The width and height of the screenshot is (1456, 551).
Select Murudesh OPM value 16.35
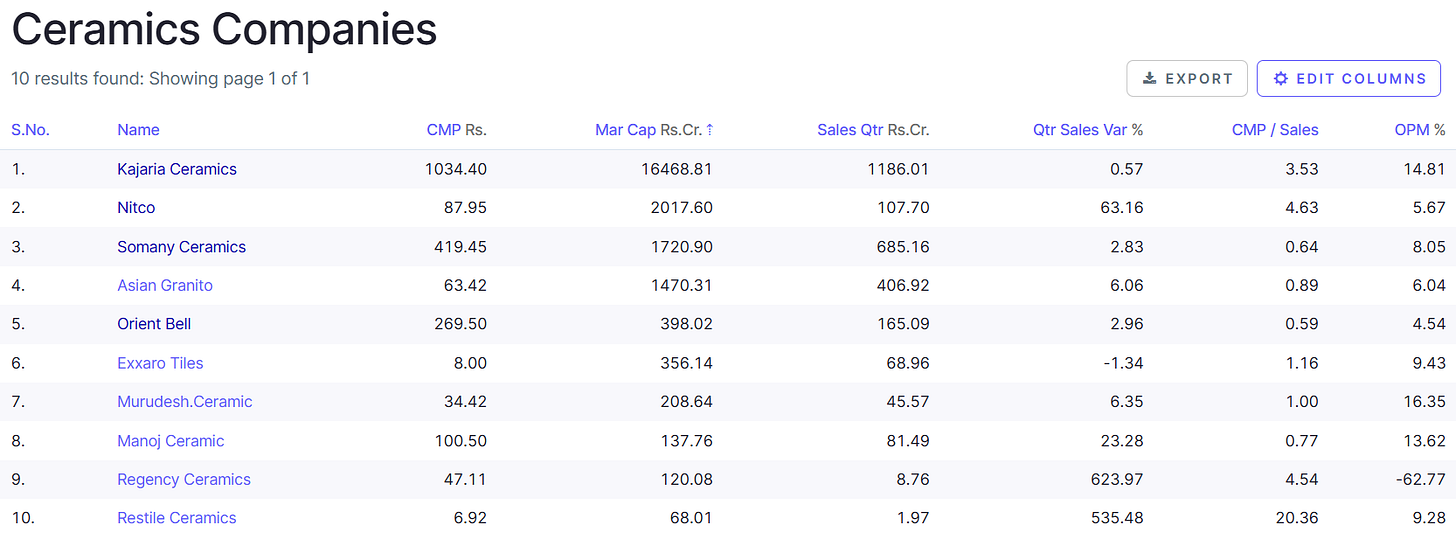coord(1425,402)
